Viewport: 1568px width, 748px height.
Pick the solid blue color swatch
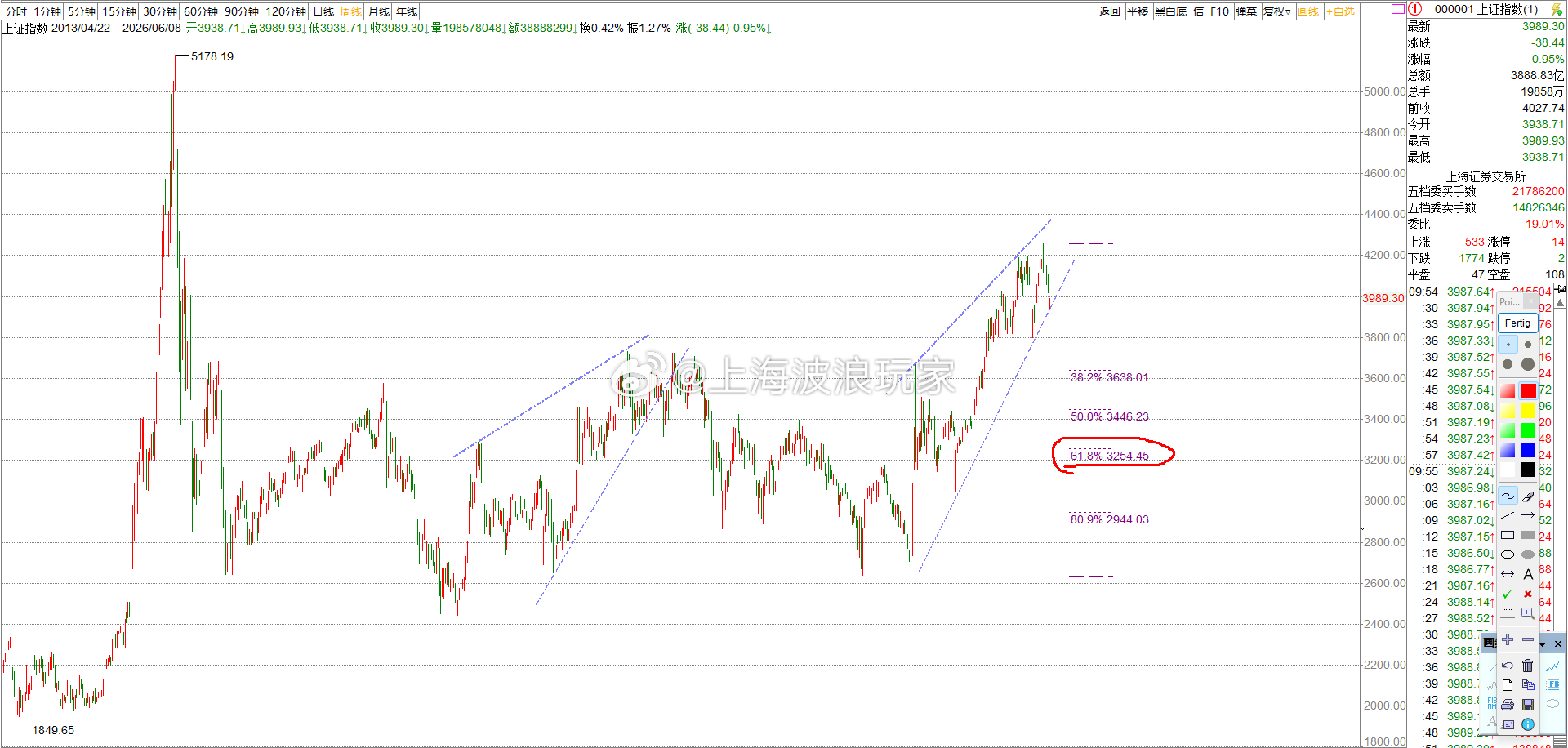(1528, 450)
